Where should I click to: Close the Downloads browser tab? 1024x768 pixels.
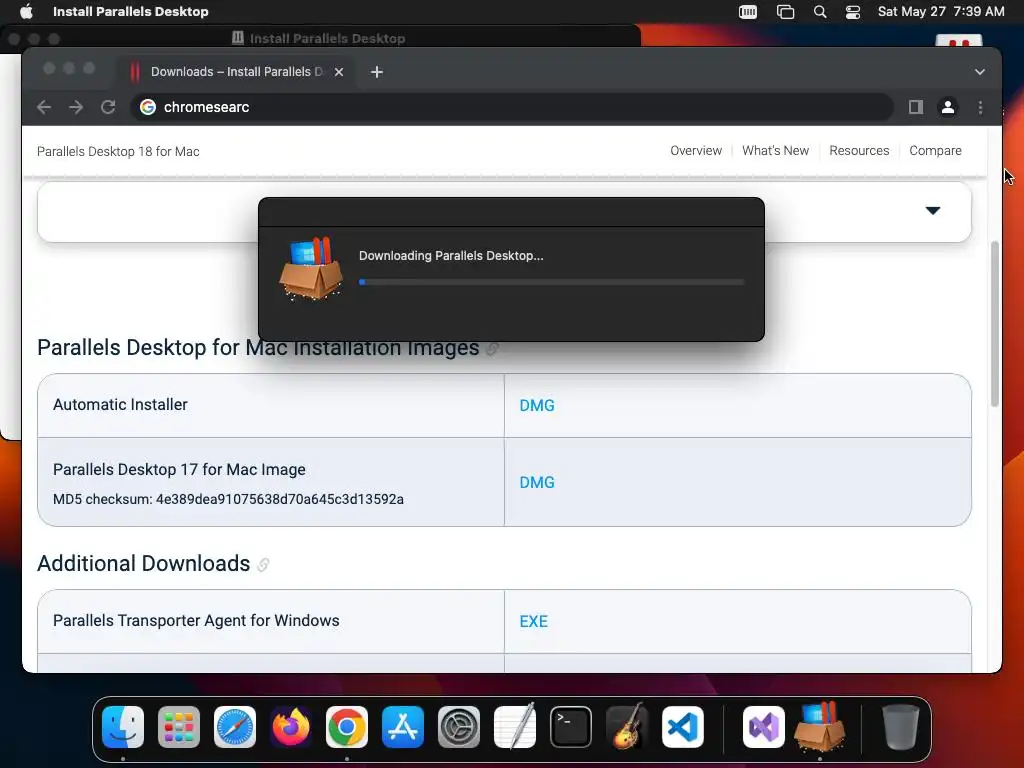tap(339, 72)
